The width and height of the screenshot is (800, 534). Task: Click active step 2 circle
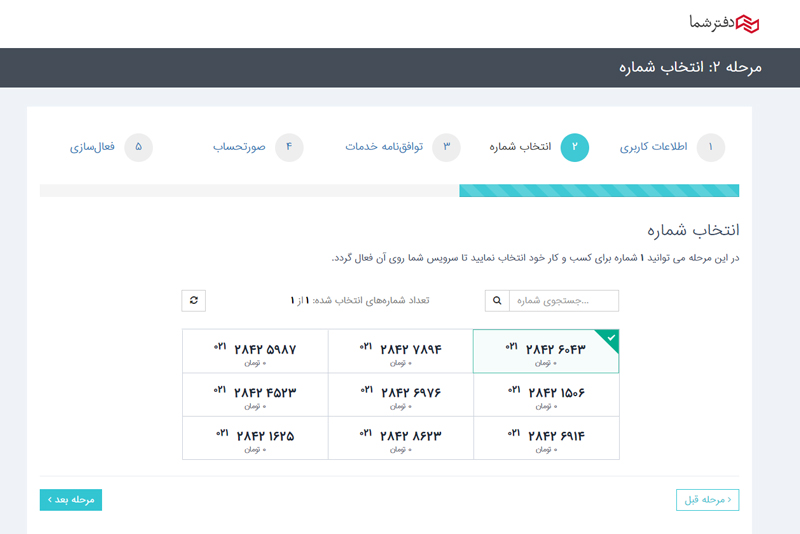pyautogui.click(x=574, y=147)
